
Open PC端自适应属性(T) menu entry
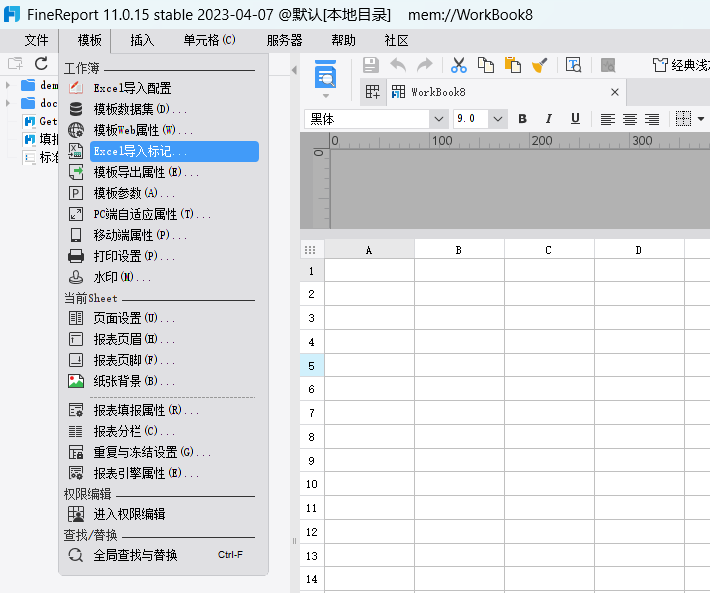point(163,214)
